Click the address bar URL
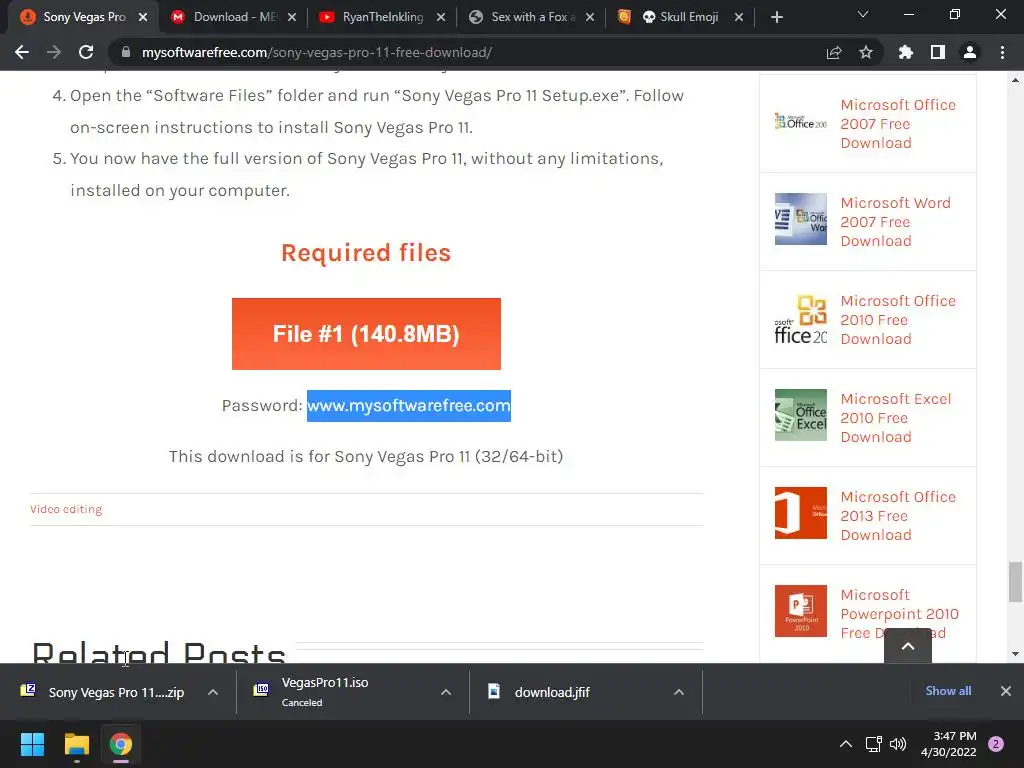The image size is (1024, 768). pos(317,52)
